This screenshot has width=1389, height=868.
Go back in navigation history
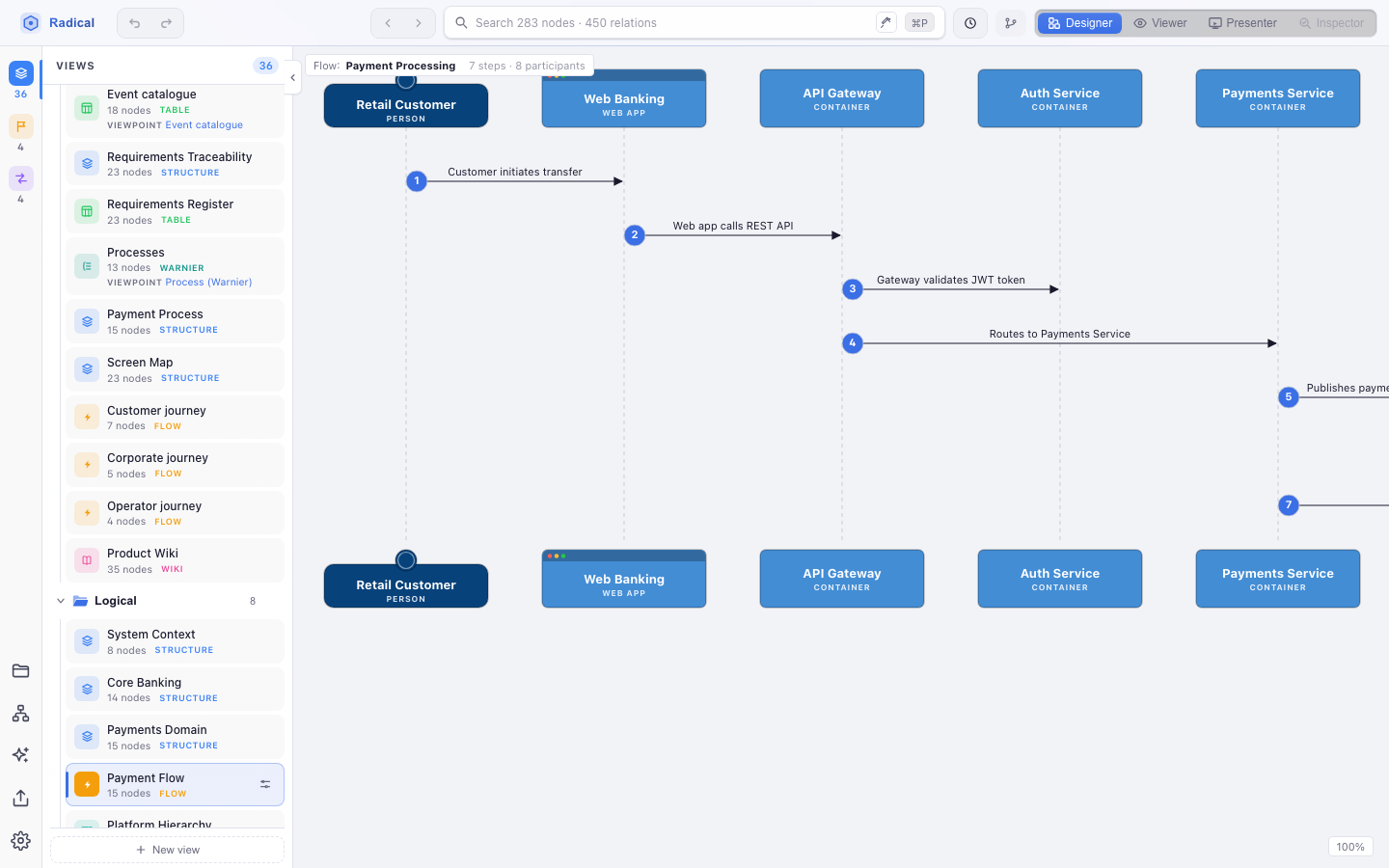coord(388,23)
